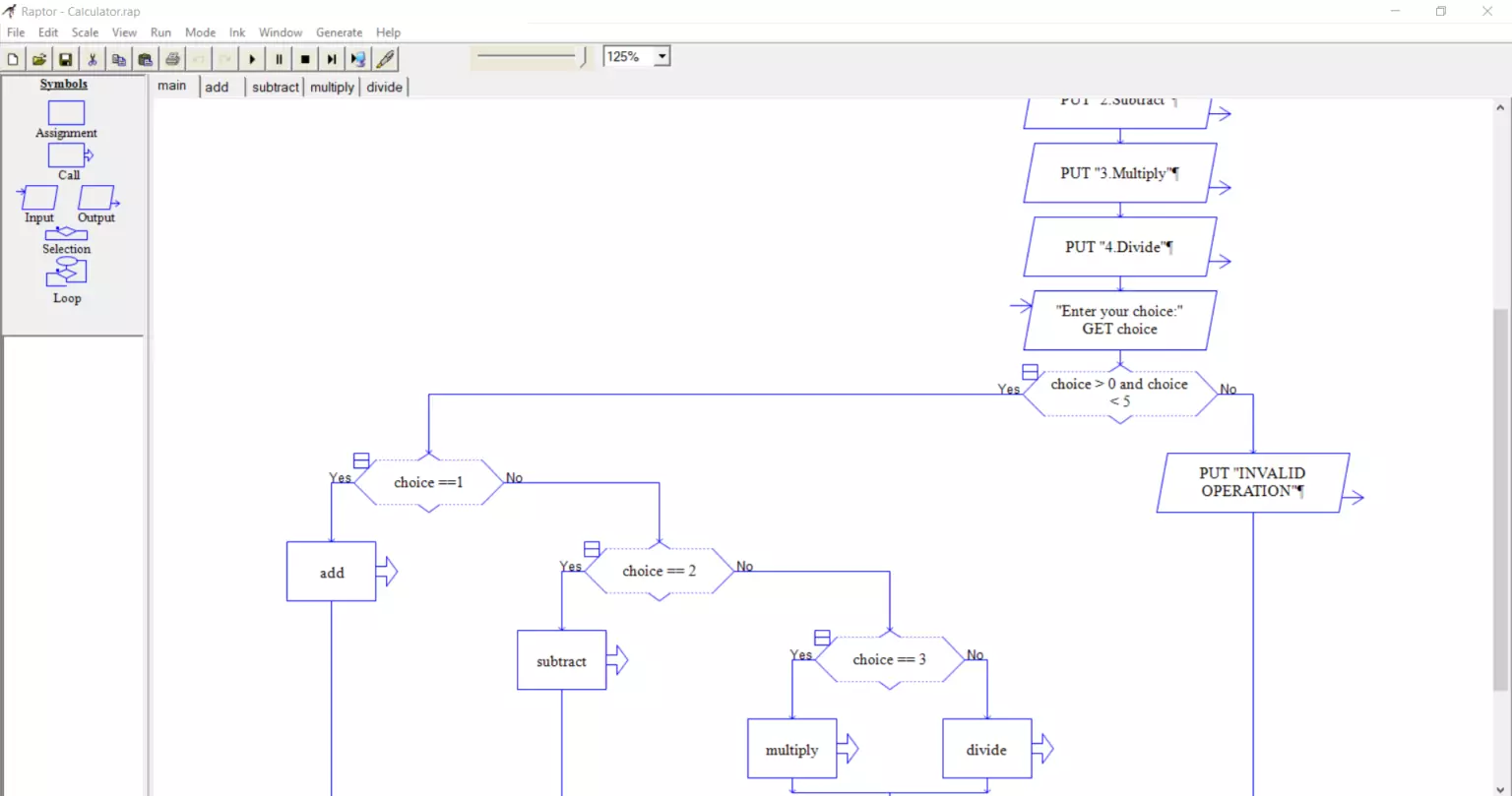Open the 125% zoom dropdown
The width and height of the screenshot is (1512, 796).
[x=662, y=57]
